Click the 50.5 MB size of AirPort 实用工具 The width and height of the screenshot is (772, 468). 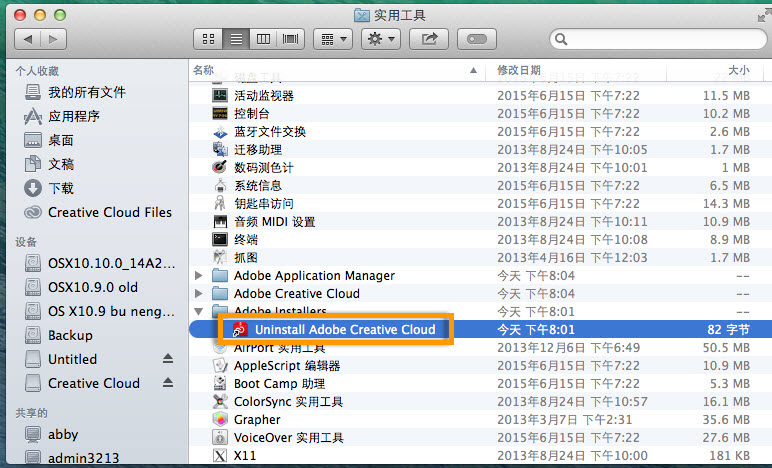pos(726,348)
